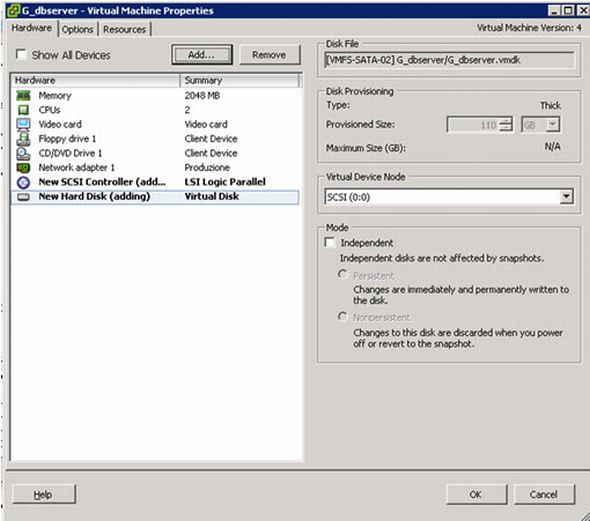
Task: Switch to the Hardware tab
Action: (32, 28)
